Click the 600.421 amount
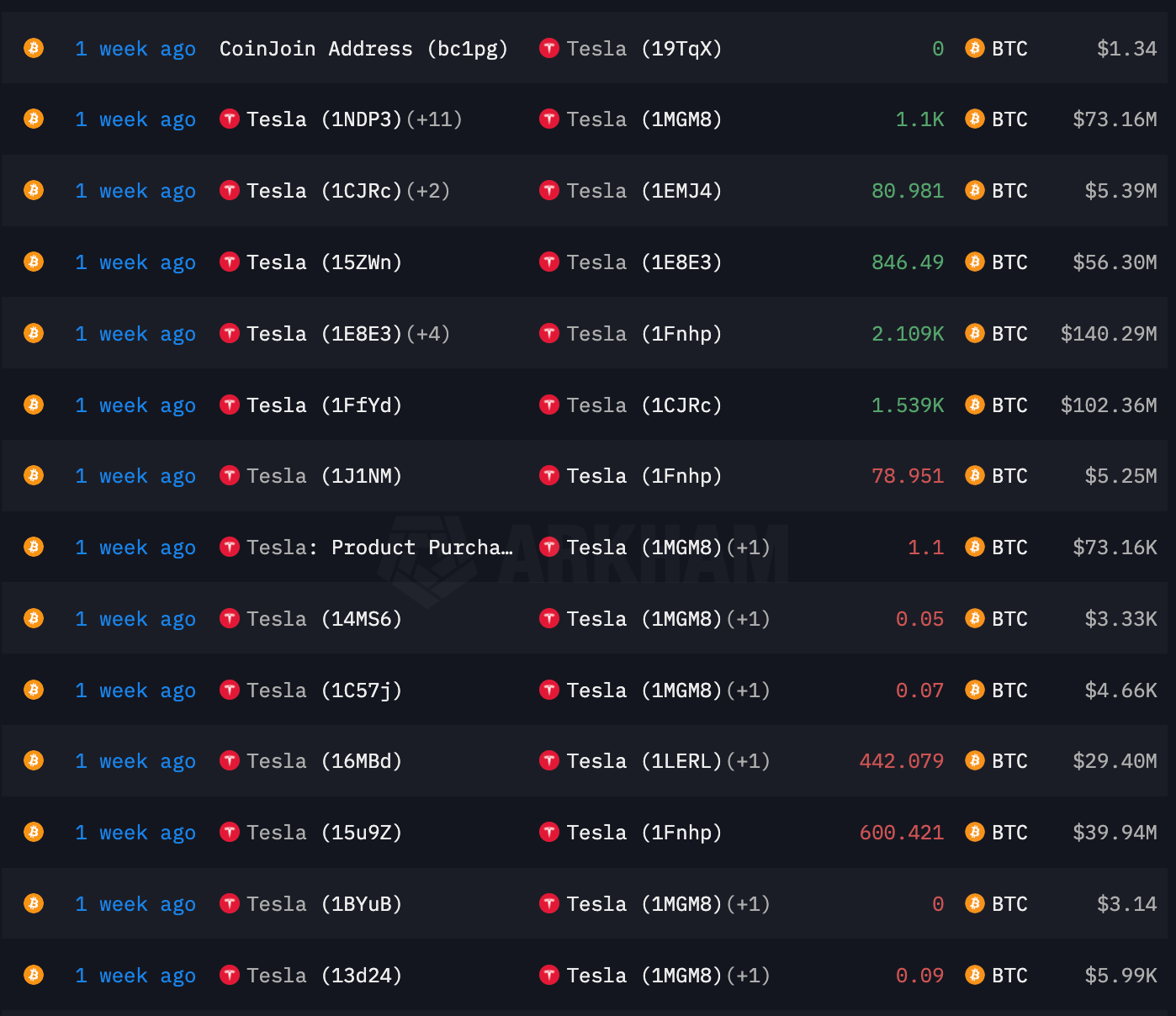Viewport: 1176px width, 1016px height. (902, 833)
